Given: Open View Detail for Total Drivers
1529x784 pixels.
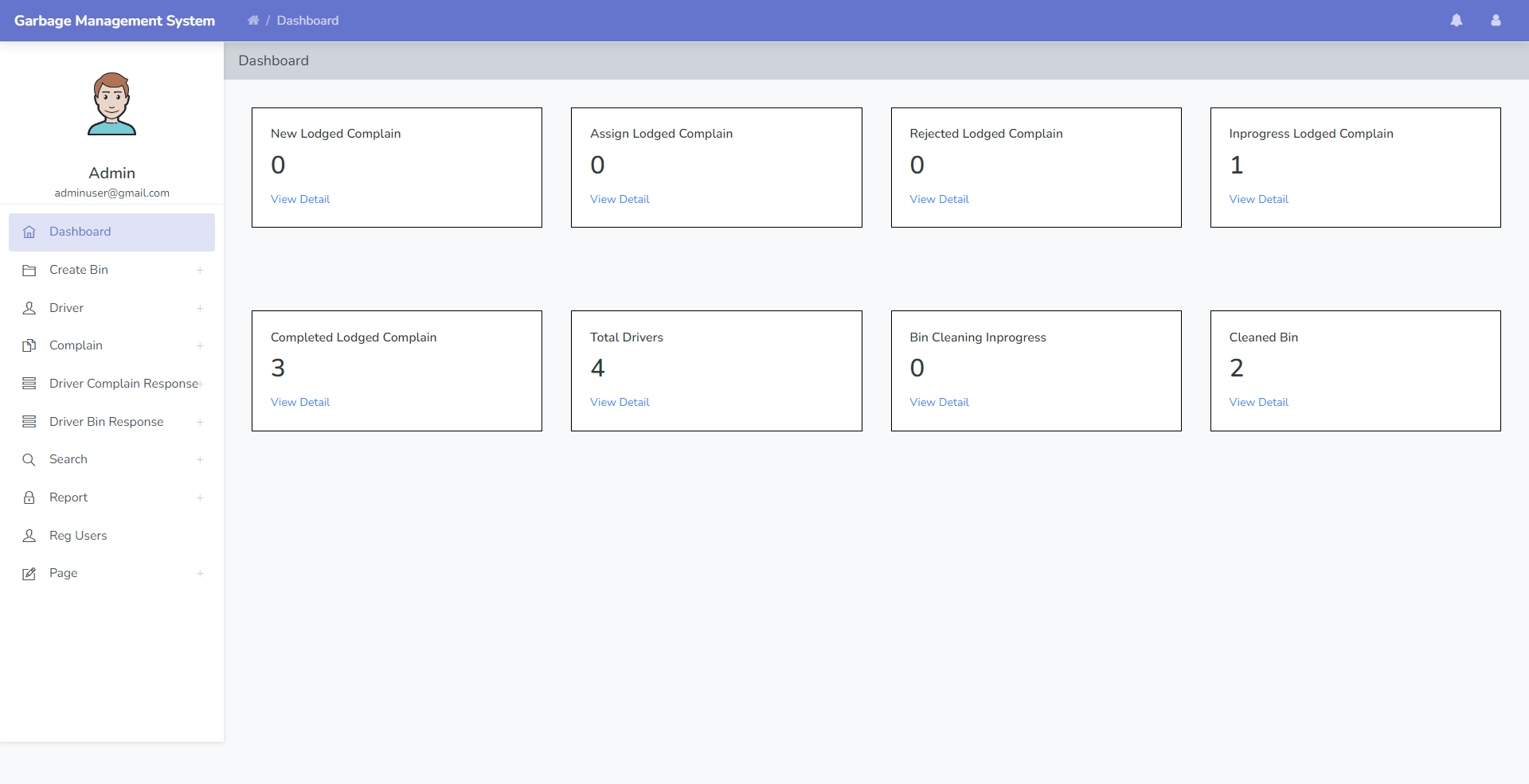Looking at the screenshot, I should [620, 402].
